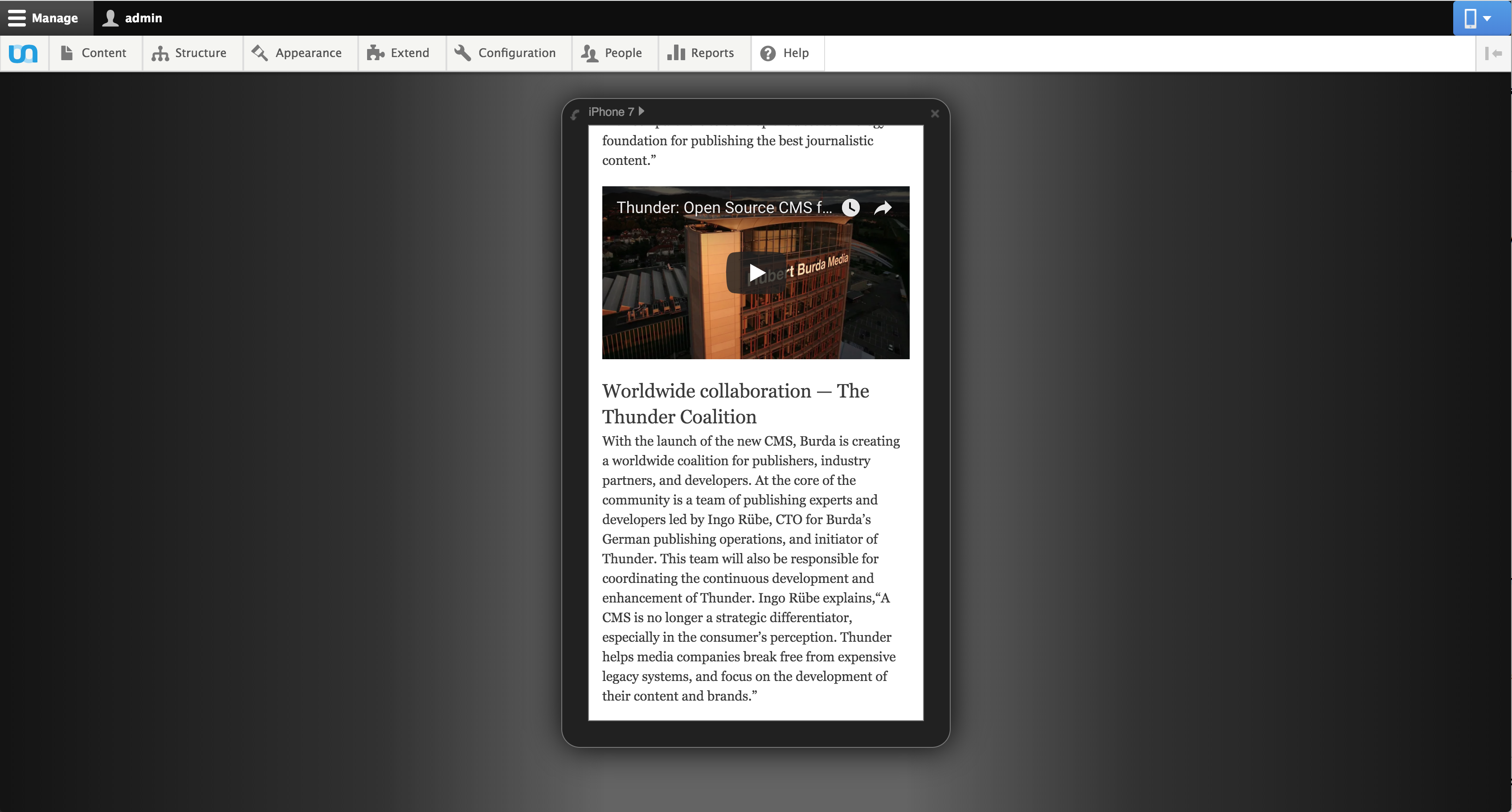Open the Help page
Screen dimensions: 1512x812
click(785, 53)
